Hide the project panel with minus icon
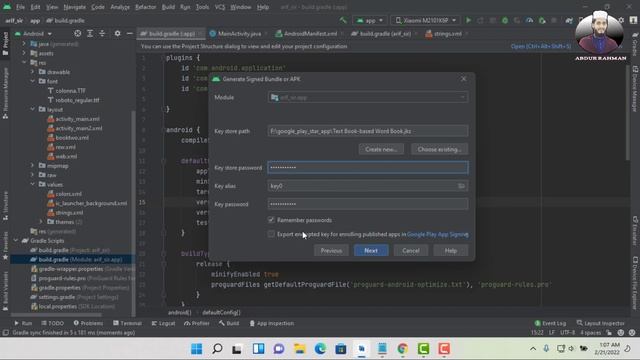 129,33
